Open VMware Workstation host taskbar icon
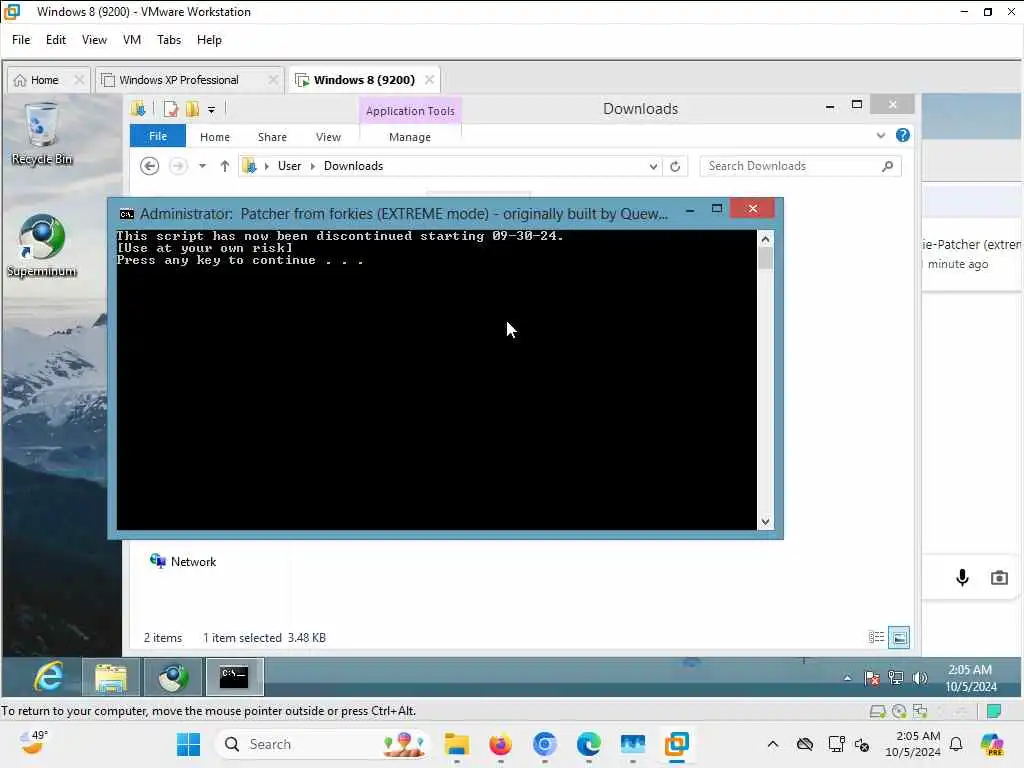This screenshot has width=1024, height=768. click(x=677, y=744)
